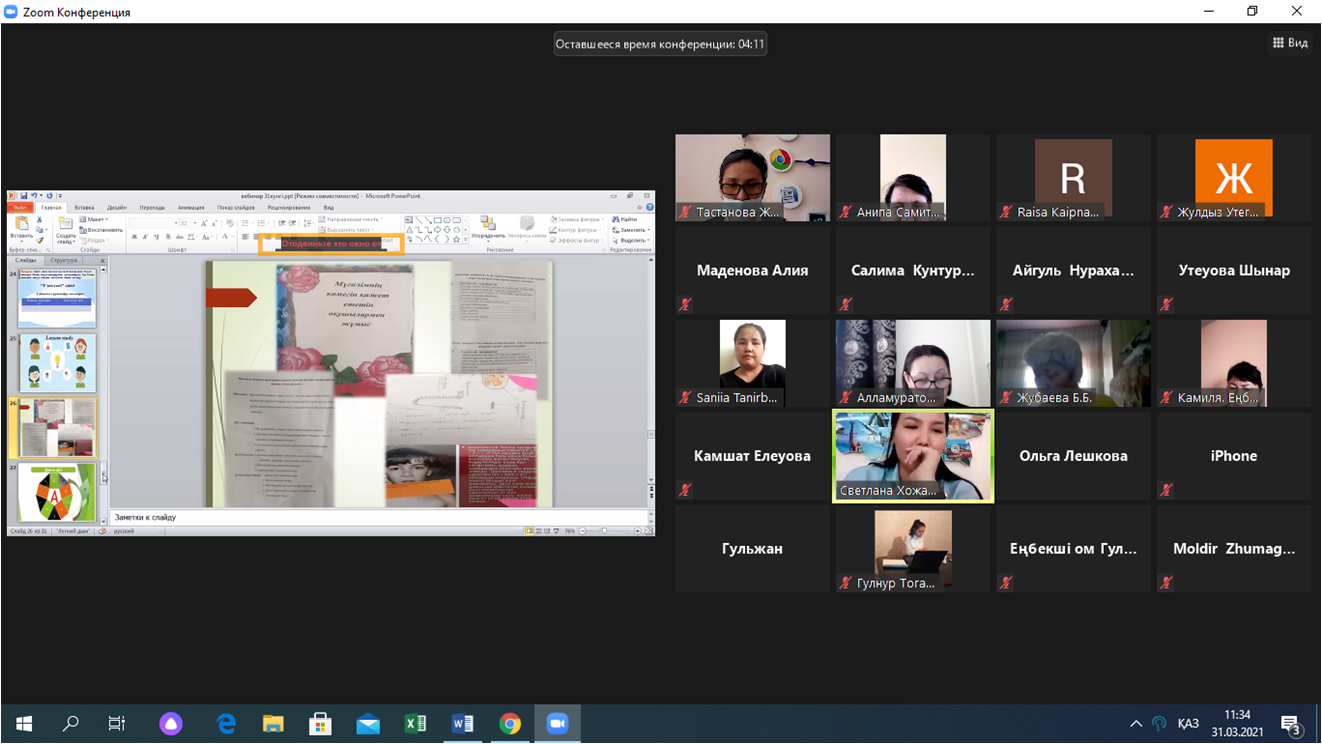The width and height of the screenshot is (1322, 744).
Task: Open Google Chrome from the taskbar
Action: coord(510,724)
